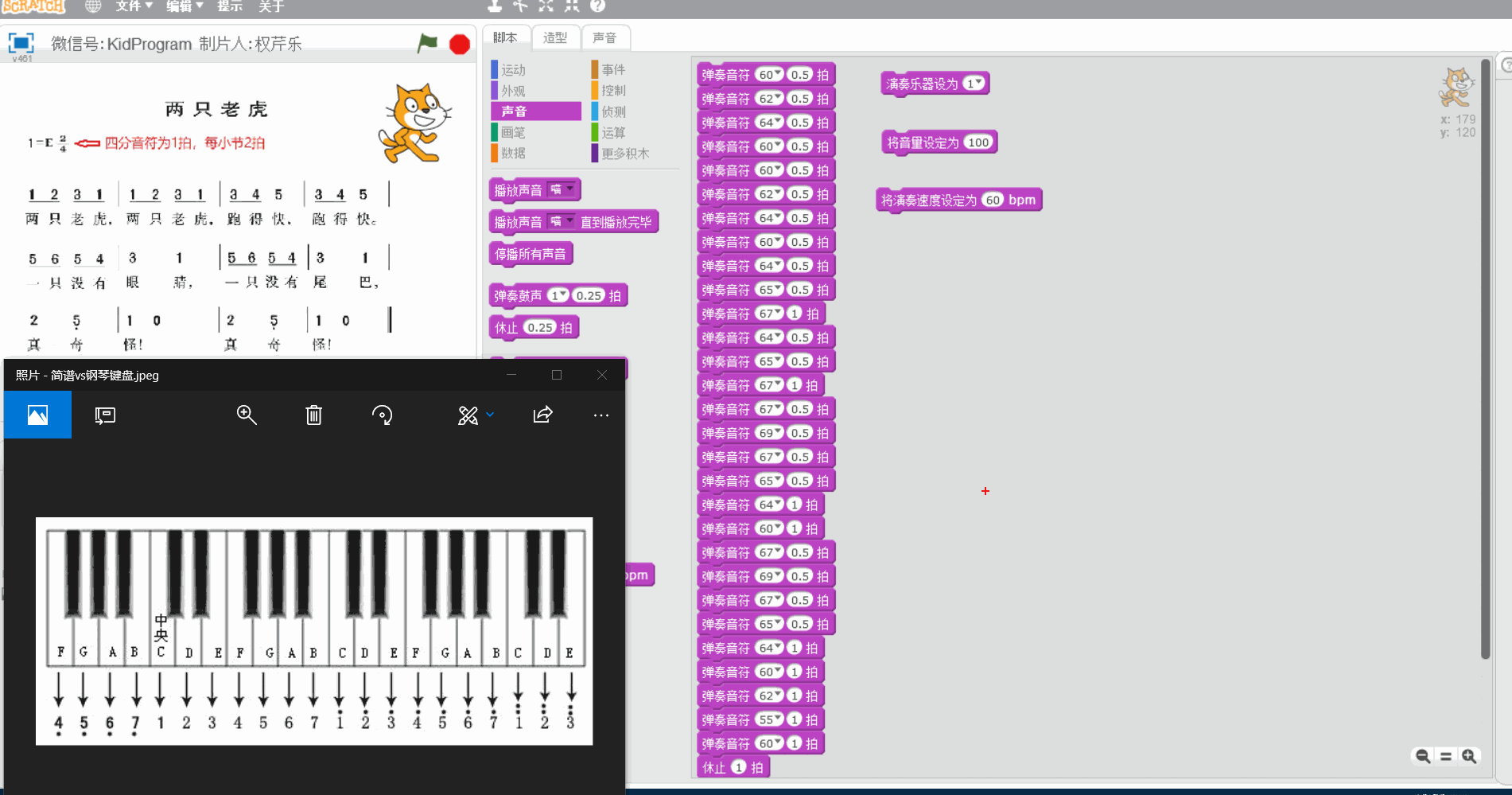
Task: Open the 编辑 menu
Action: (185, 6)
